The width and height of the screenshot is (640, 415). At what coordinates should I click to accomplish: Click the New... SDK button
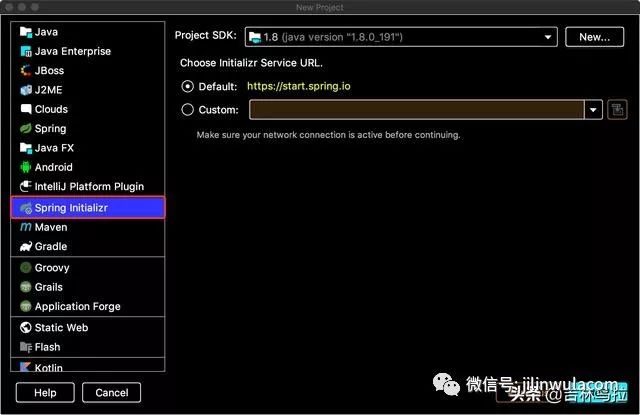point(594,37)
